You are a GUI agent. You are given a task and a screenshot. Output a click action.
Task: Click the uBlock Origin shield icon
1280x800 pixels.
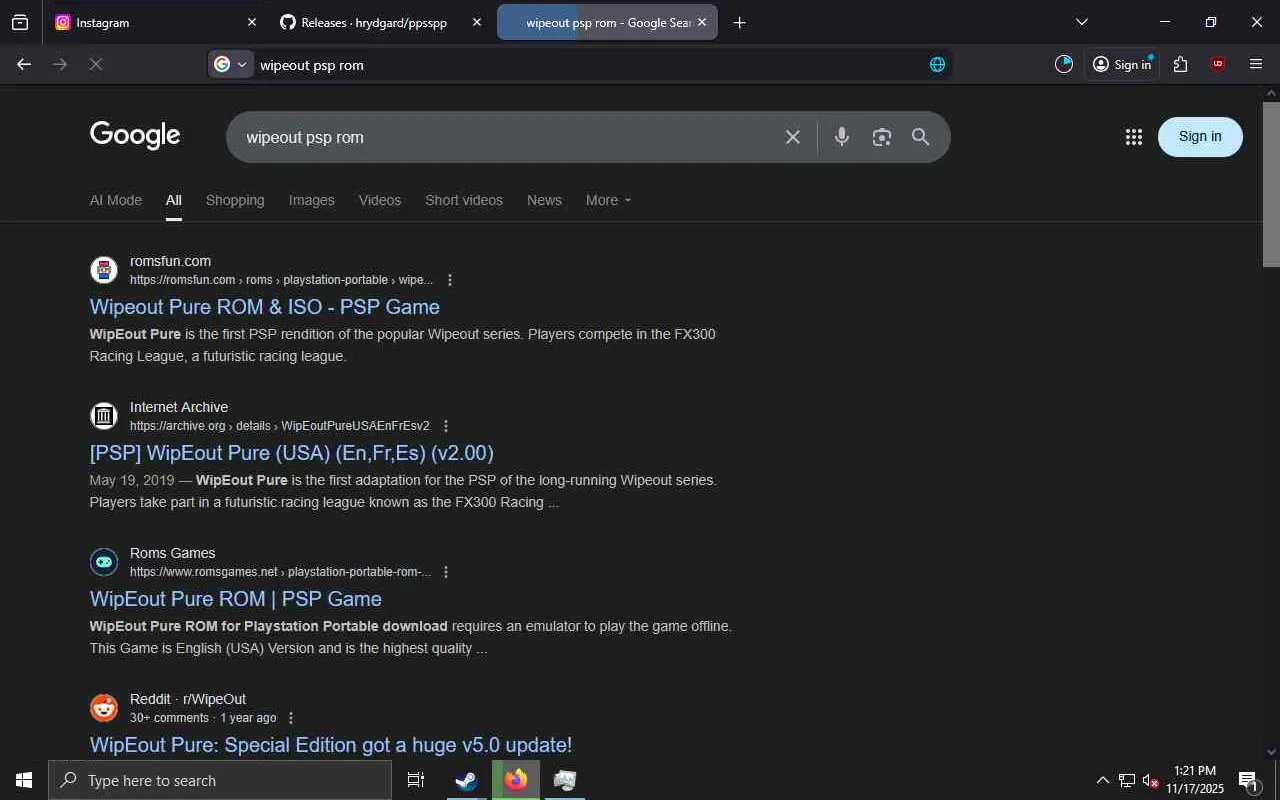(x=1218, y=64)
